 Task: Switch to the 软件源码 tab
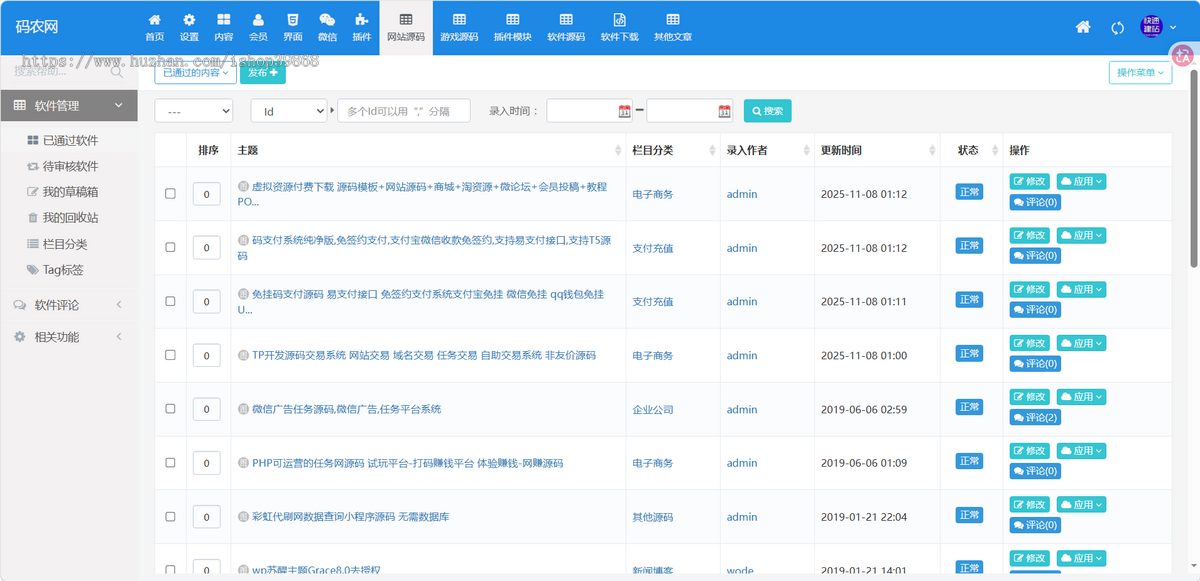(566, 27)
